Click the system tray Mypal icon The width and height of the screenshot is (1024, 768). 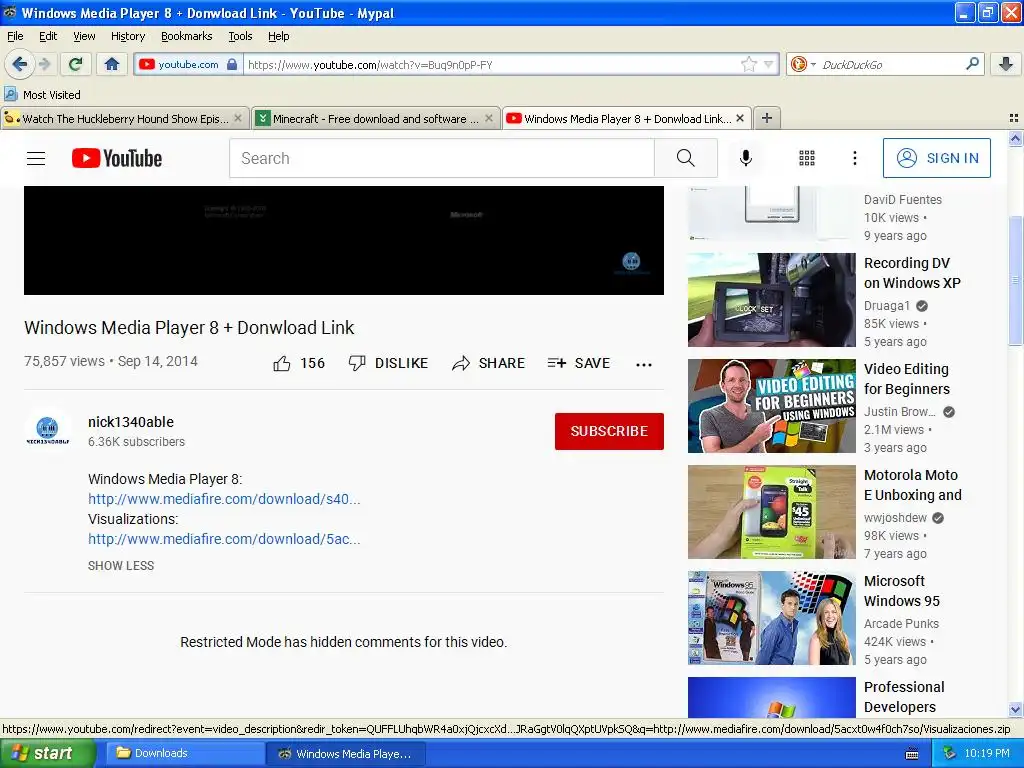pyautogui.click(x=949, y=753)
